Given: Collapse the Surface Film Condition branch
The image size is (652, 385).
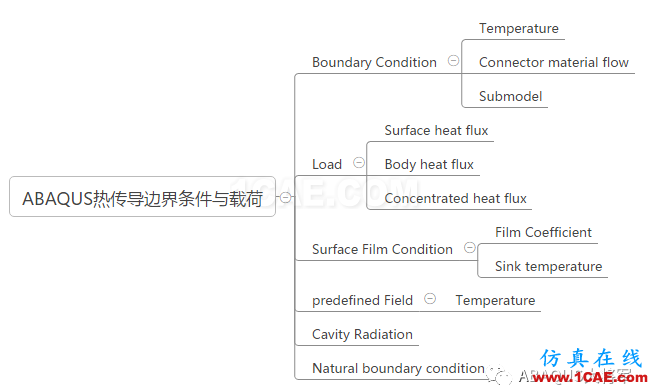Looking at the screenshot, I should [469, 248].
